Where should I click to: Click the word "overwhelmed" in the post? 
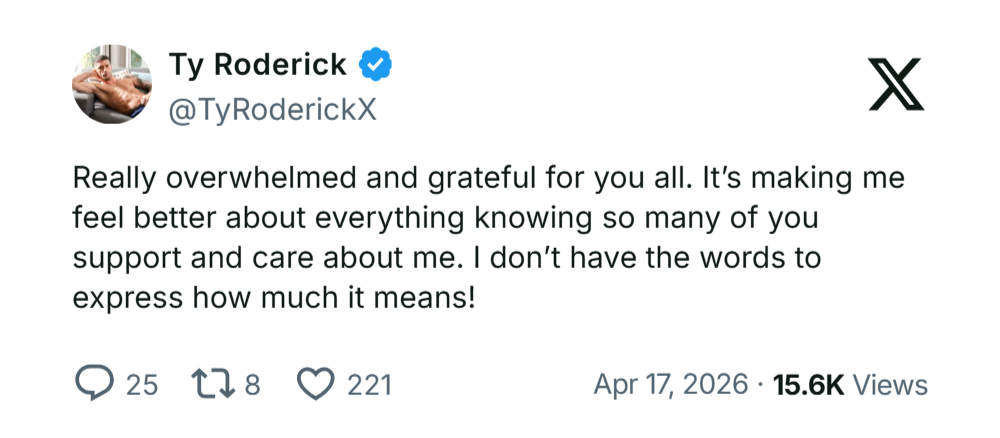pyautogui.click(x=279, y=179)
